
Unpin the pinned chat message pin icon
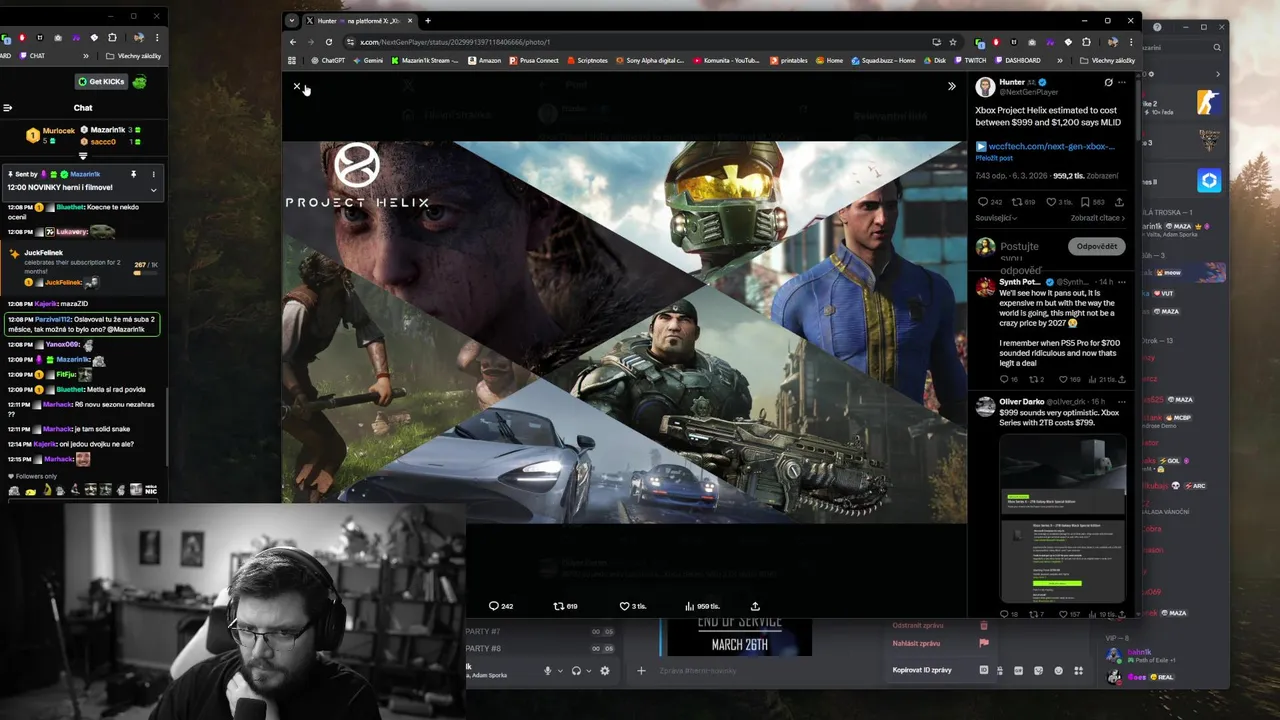point(133,174)
